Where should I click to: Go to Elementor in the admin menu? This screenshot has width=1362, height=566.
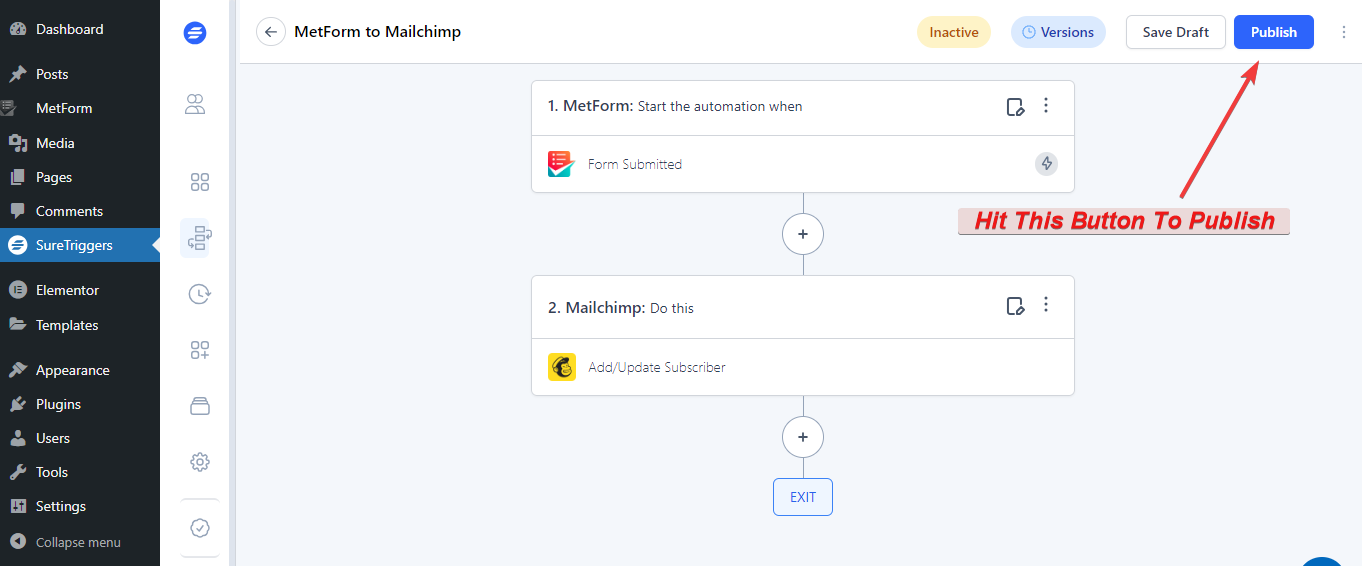pos(67,290)
